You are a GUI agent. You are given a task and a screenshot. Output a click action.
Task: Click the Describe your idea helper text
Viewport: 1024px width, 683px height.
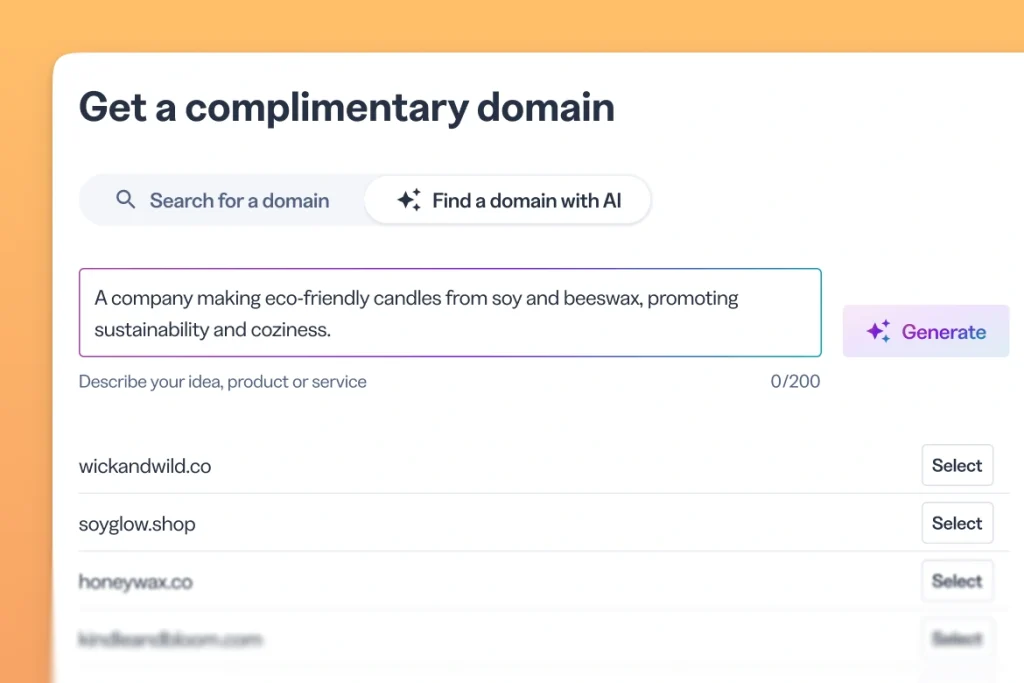pyautogui.click(x=223, y=382)
